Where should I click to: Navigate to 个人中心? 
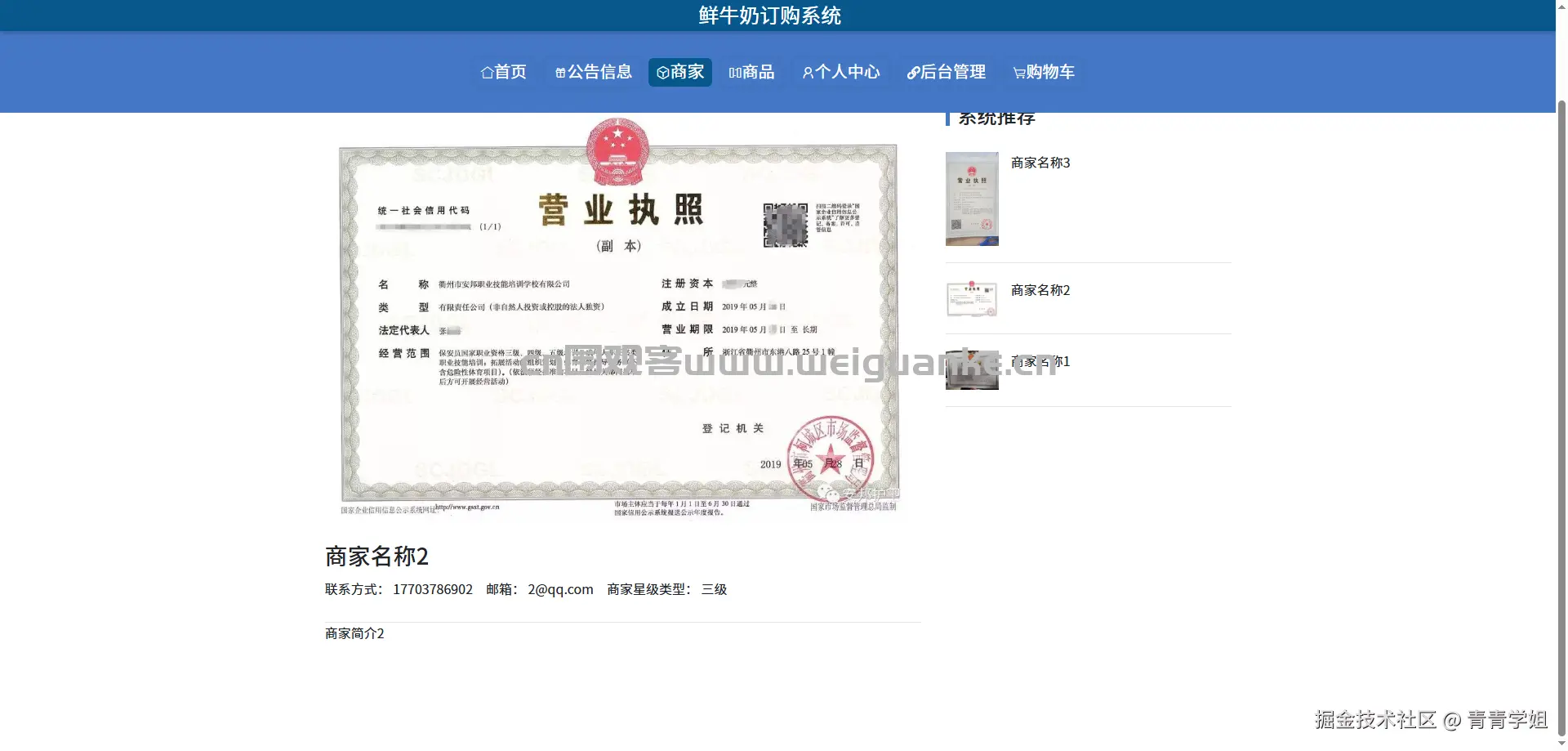point(841,72)
